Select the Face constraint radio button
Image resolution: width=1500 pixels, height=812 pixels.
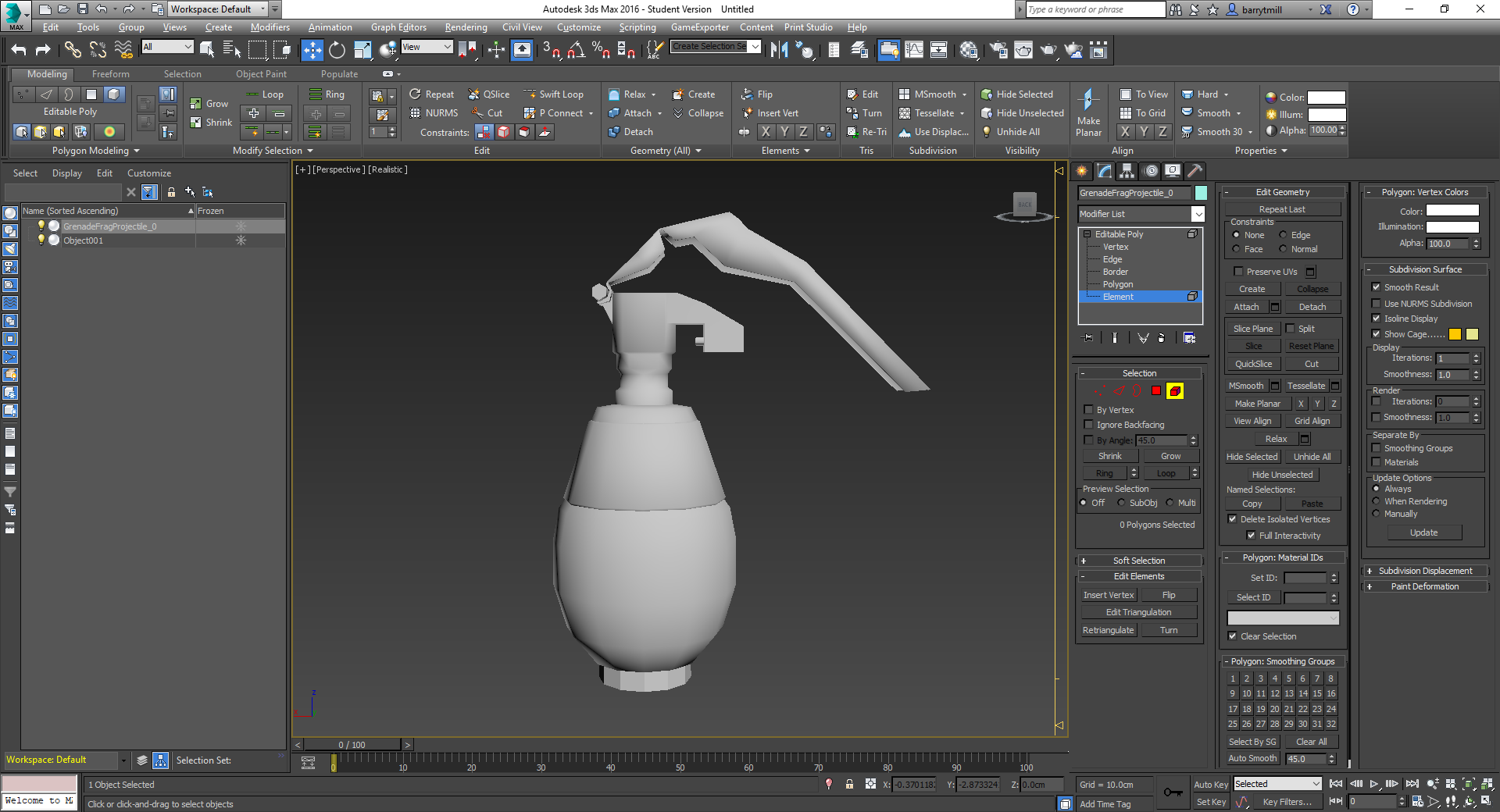[1236, 249]
